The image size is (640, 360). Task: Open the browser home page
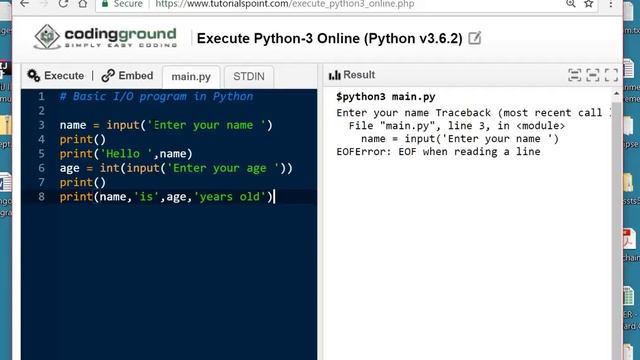[x=83, y=4]
